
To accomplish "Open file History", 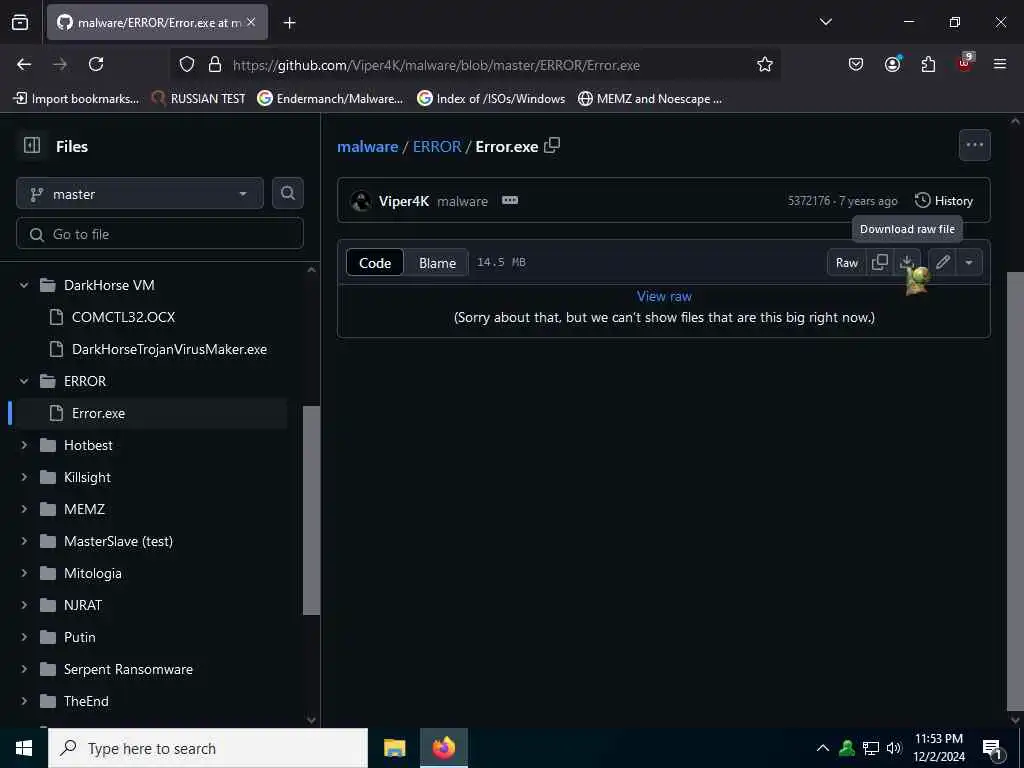I will 944,200.
